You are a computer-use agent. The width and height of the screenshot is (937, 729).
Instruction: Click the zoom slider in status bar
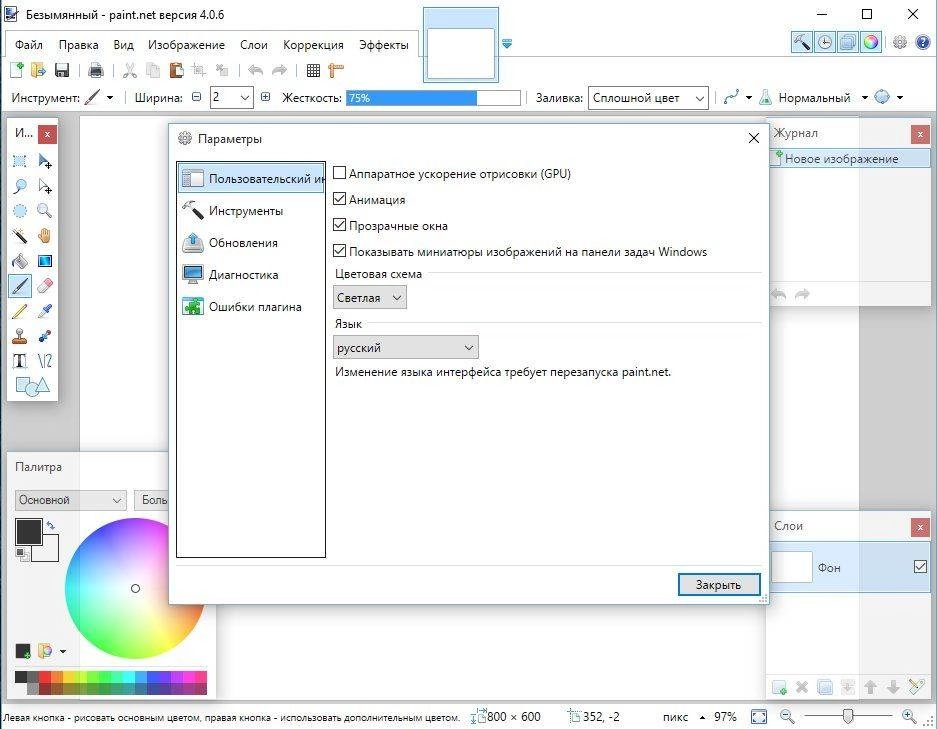coord(847,715)
